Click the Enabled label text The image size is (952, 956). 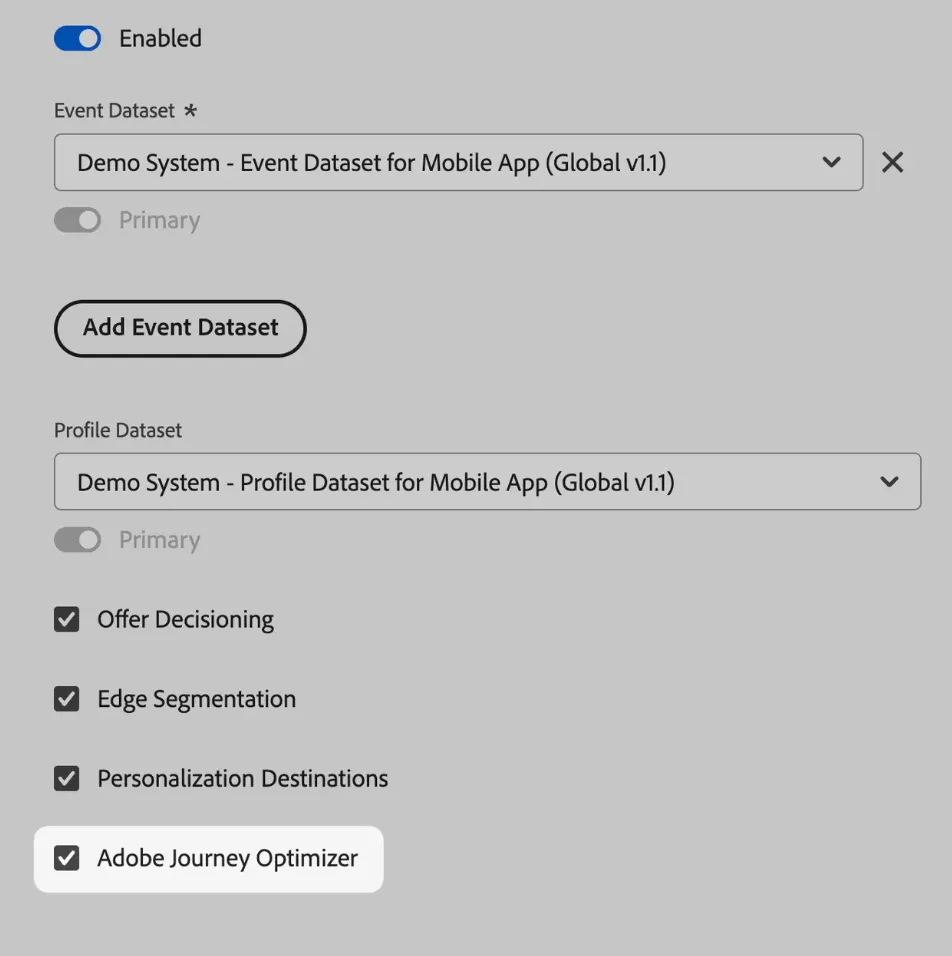click(x=160, y=38)
